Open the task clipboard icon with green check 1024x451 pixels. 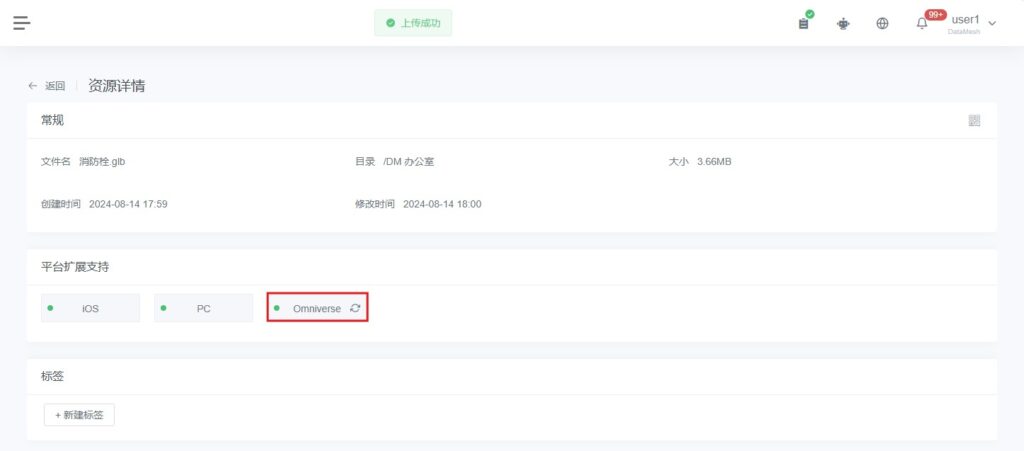click(804, 23)
